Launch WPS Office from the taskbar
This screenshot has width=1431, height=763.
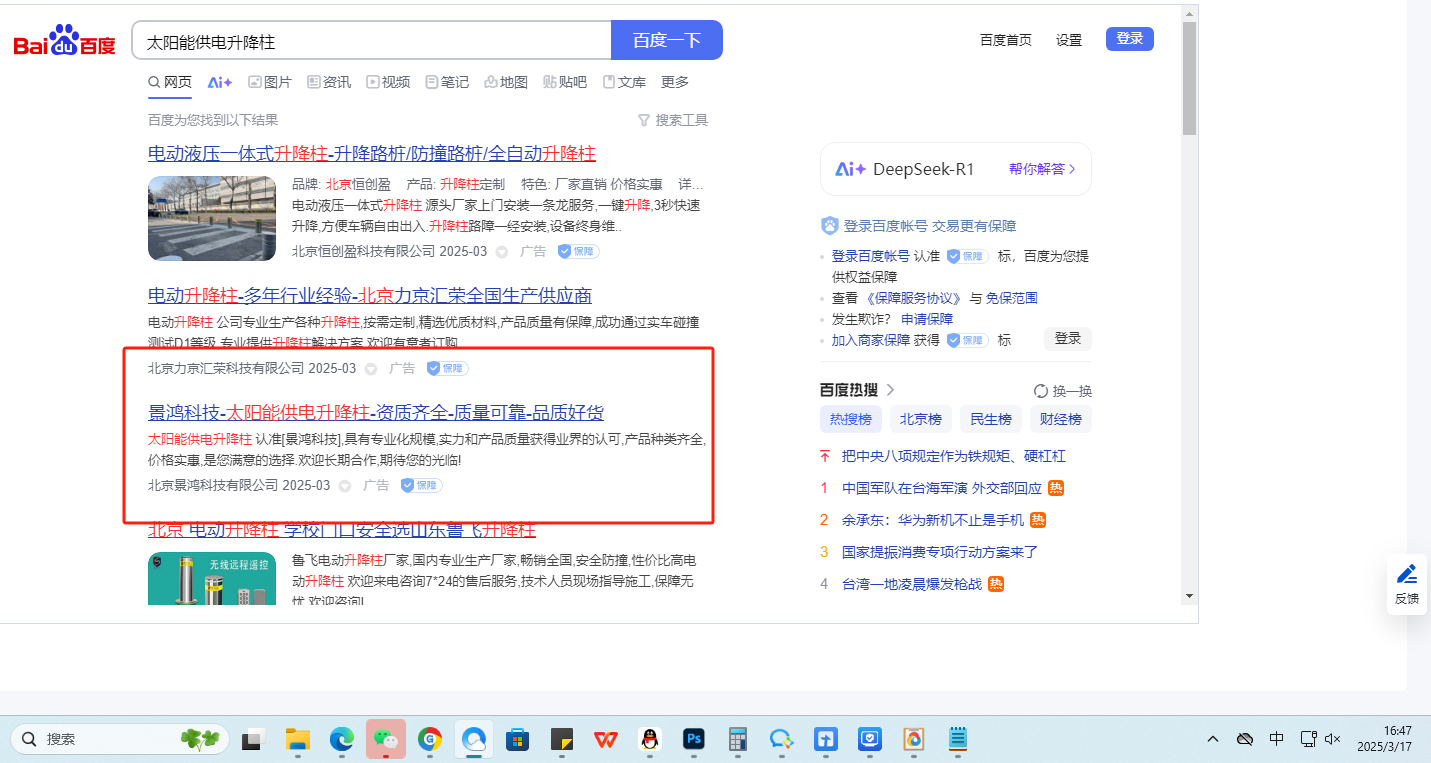pyautogui.click(x=605, y=739)
